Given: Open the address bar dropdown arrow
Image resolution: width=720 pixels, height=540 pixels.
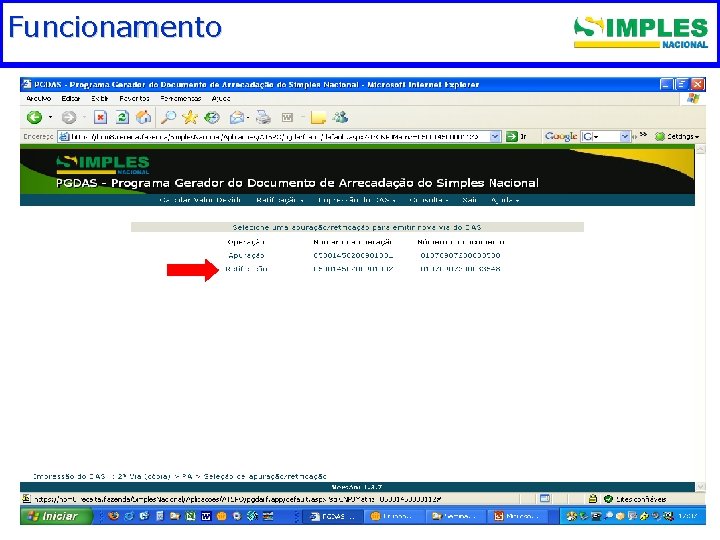Looking at the screenshot, I should 495,136.
